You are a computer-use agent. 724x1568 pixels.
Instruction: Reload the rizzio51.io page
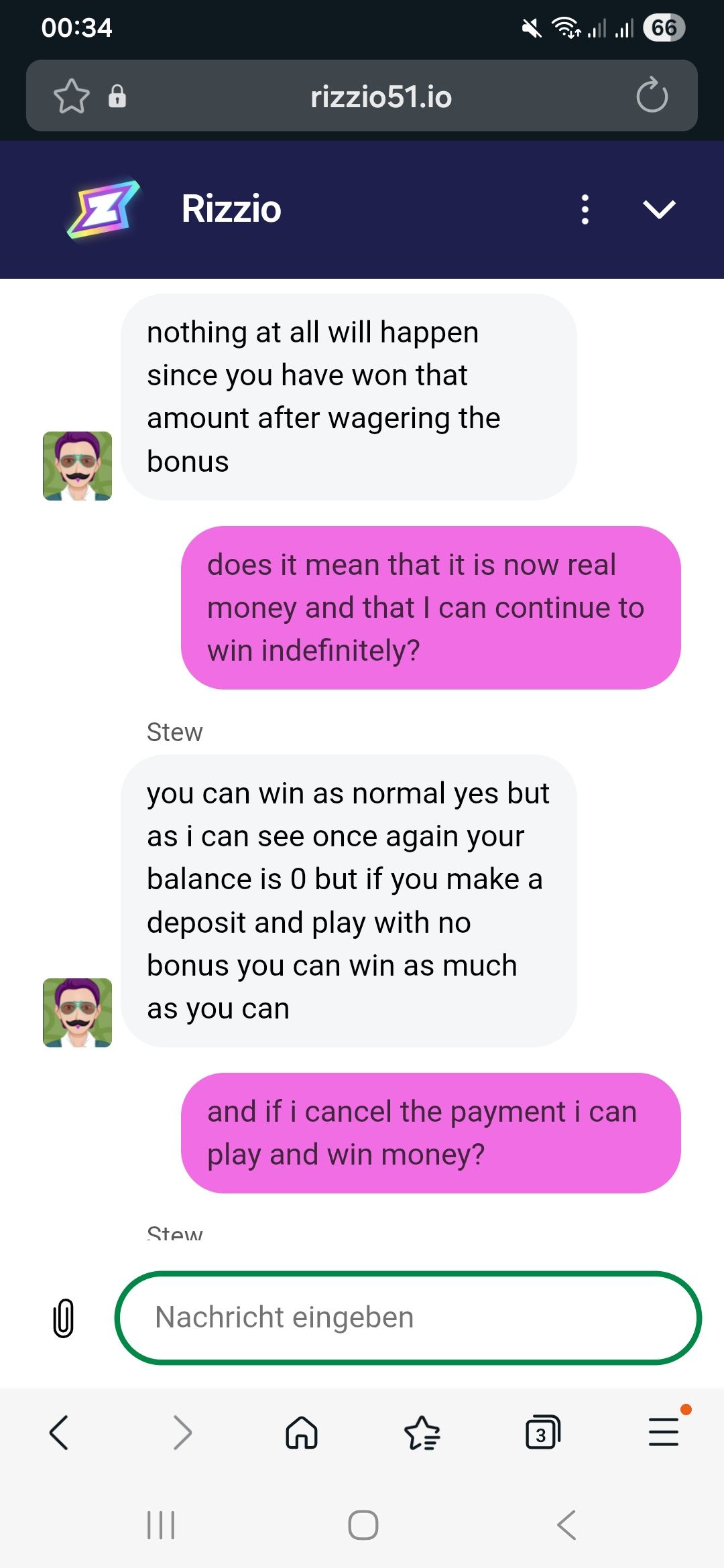pos(652,96)
